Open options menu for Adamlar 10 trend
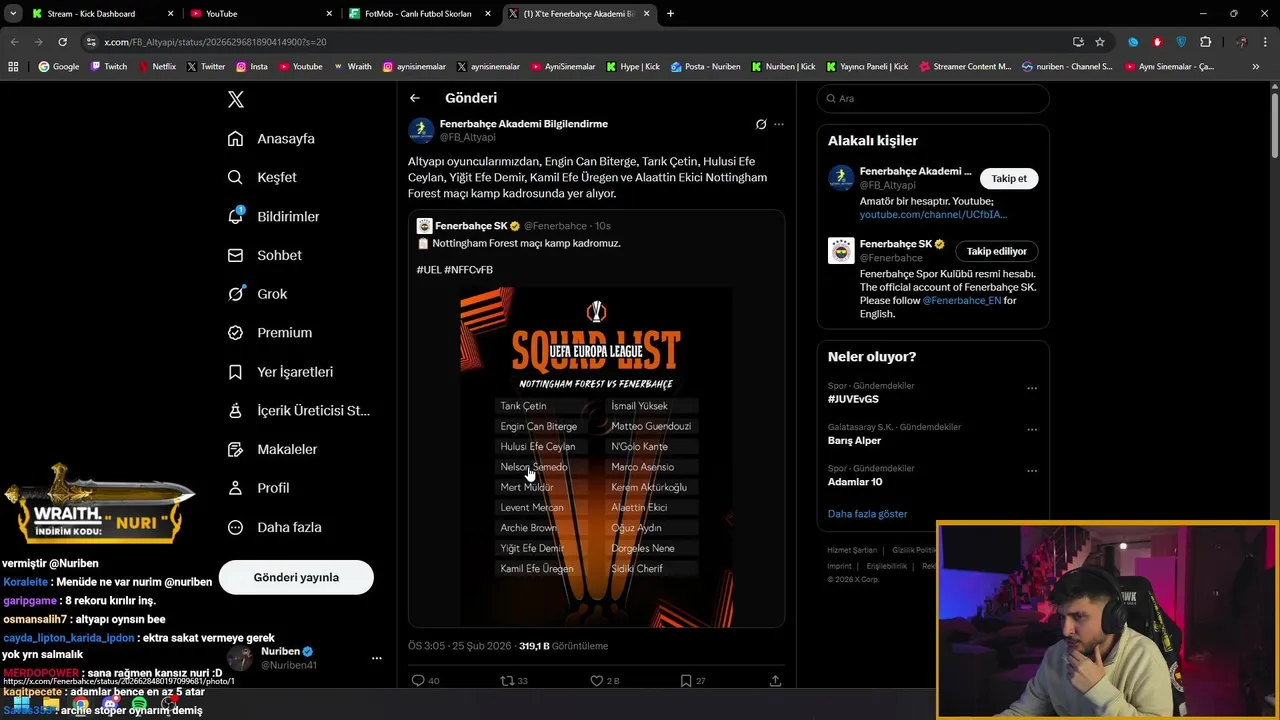Viewport: 1280px width, 720px height. coord(1032,471)
